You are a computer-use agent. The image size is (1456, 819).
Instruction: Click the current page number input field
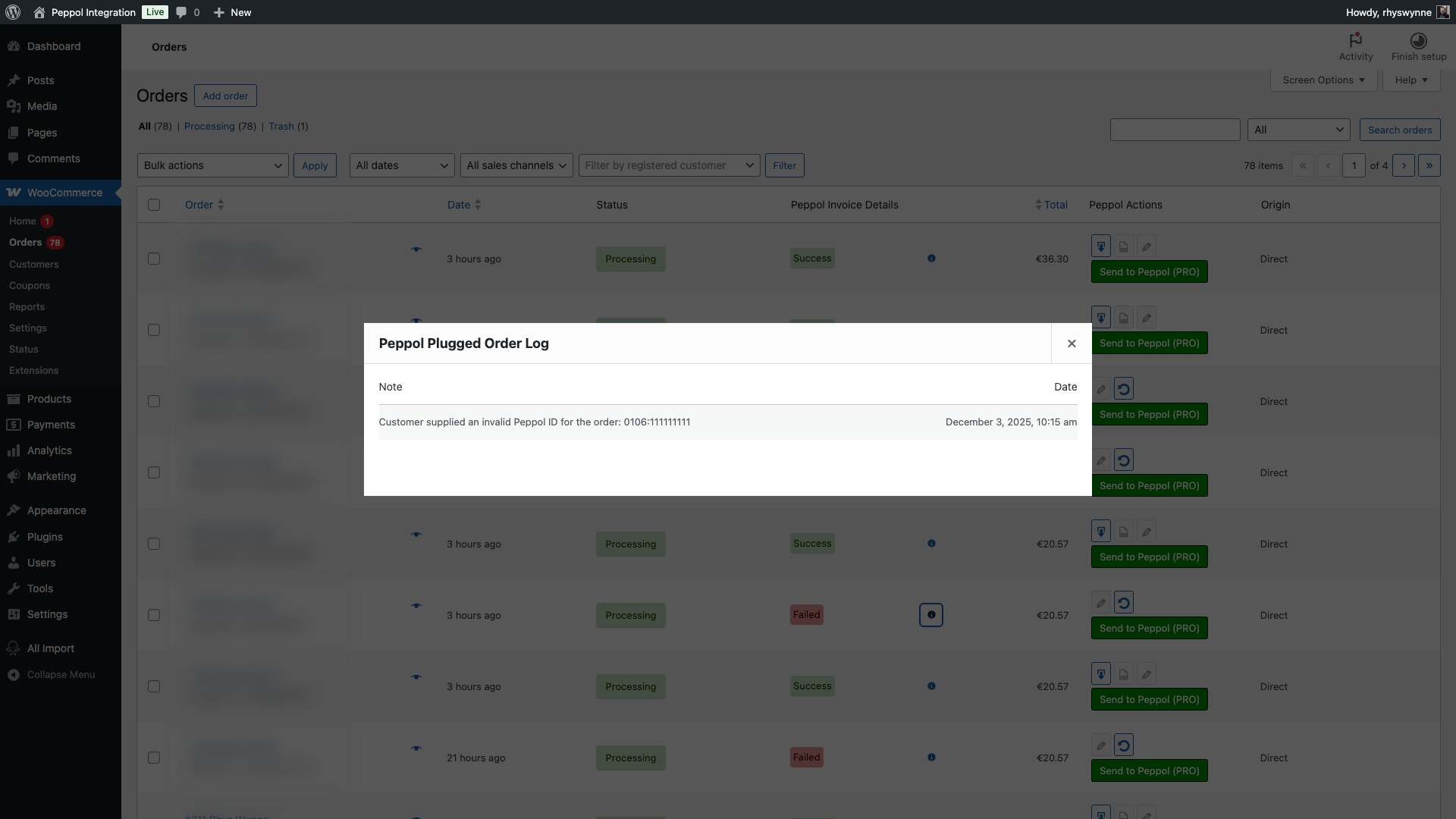[1354, 165]
